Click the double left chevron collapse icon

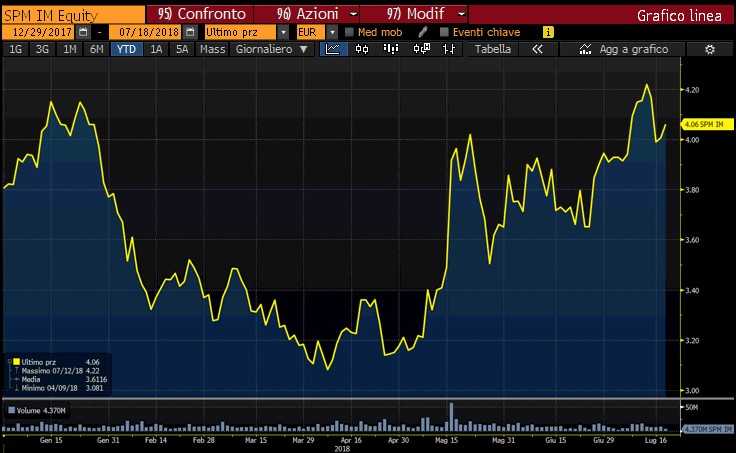coord(537,49)
